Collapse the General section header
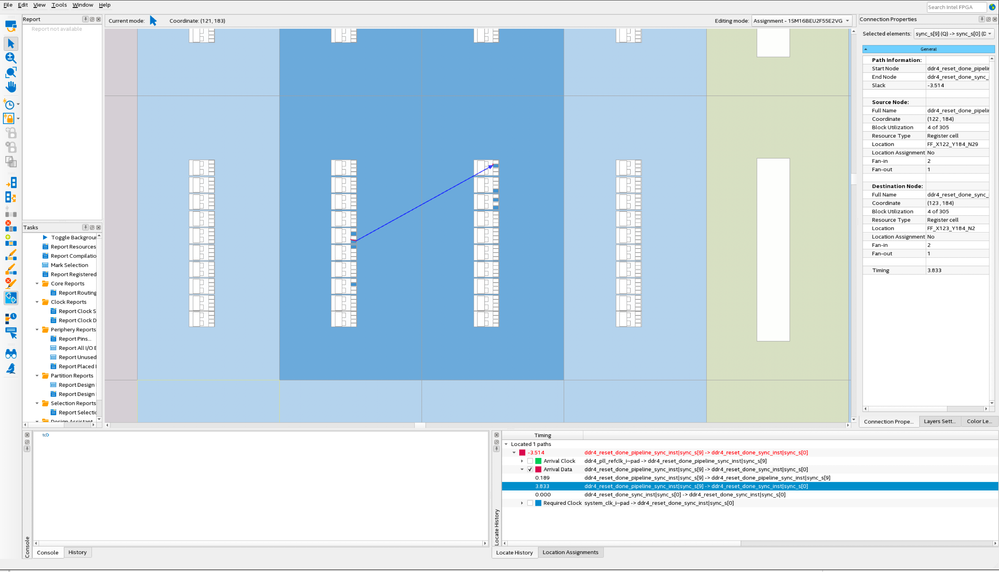 pyautogui.click(x=928, y=49)
